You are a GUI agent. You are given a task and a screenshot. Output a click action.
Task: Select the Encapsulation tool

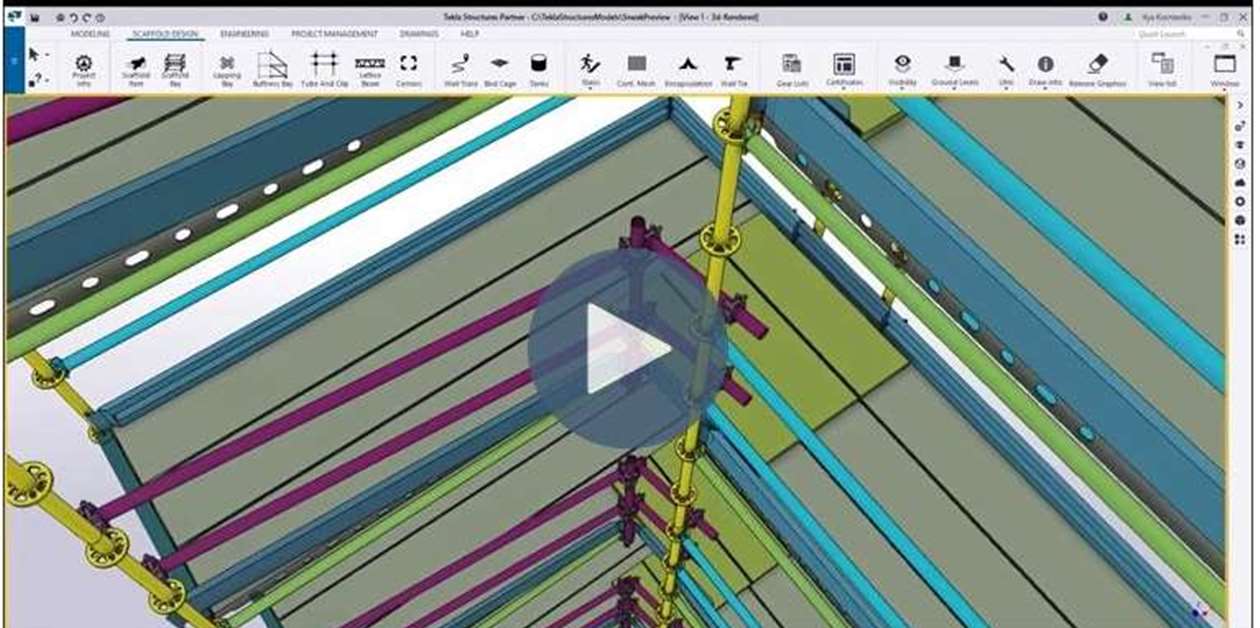(687, 70)
